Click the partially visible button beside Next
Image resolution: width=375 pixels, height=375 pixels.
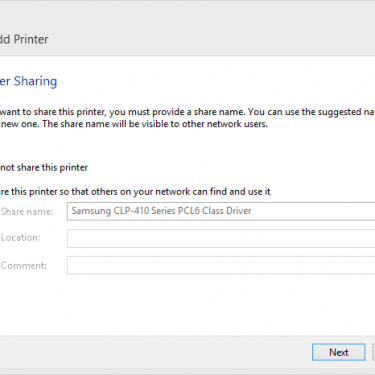[x=374, y=352]
